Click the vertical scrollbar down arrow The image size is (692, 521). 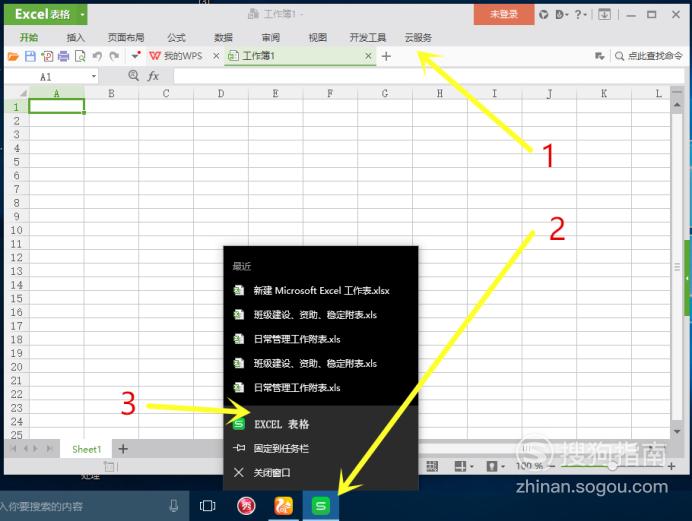677,431
